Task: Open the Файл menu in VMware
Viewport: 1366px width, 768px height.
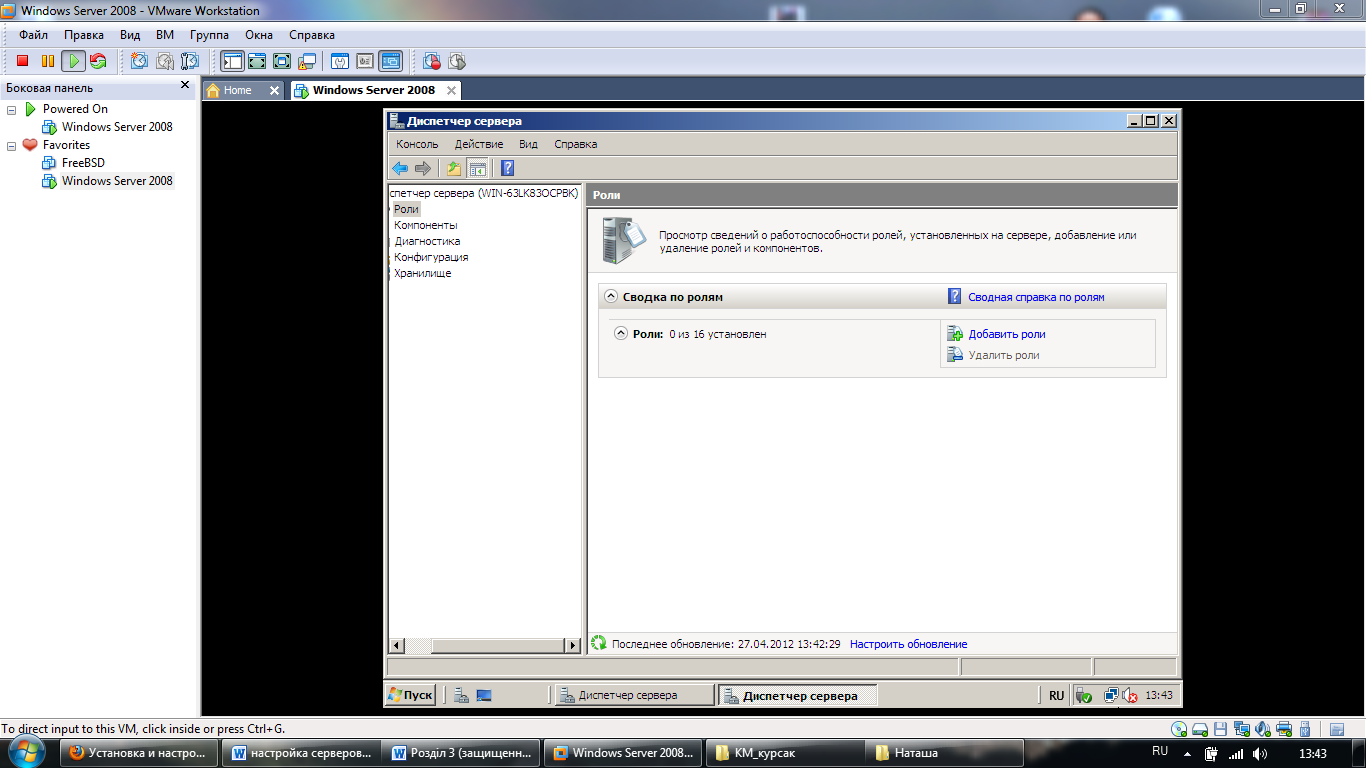Action: point(33,35)
